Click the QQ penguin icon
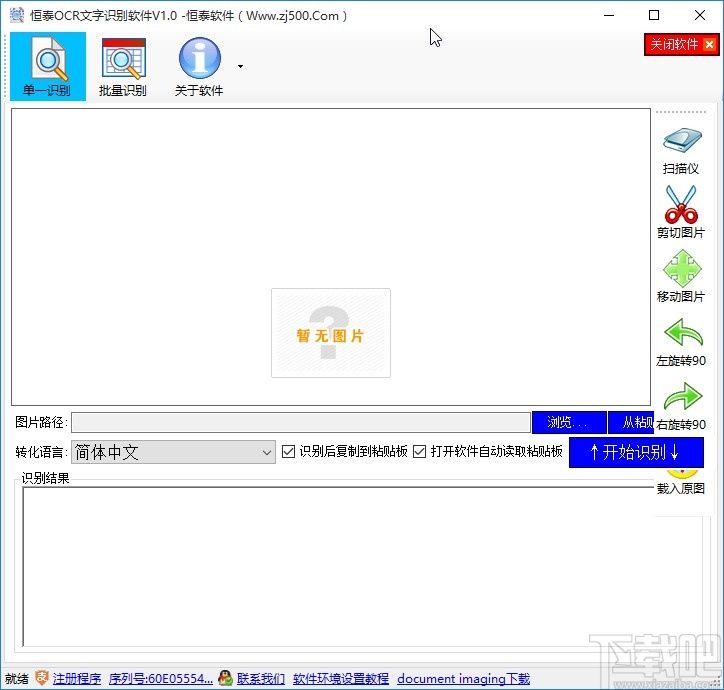The image size is (724, 690). pyautogui.click(x=225, y=678)
